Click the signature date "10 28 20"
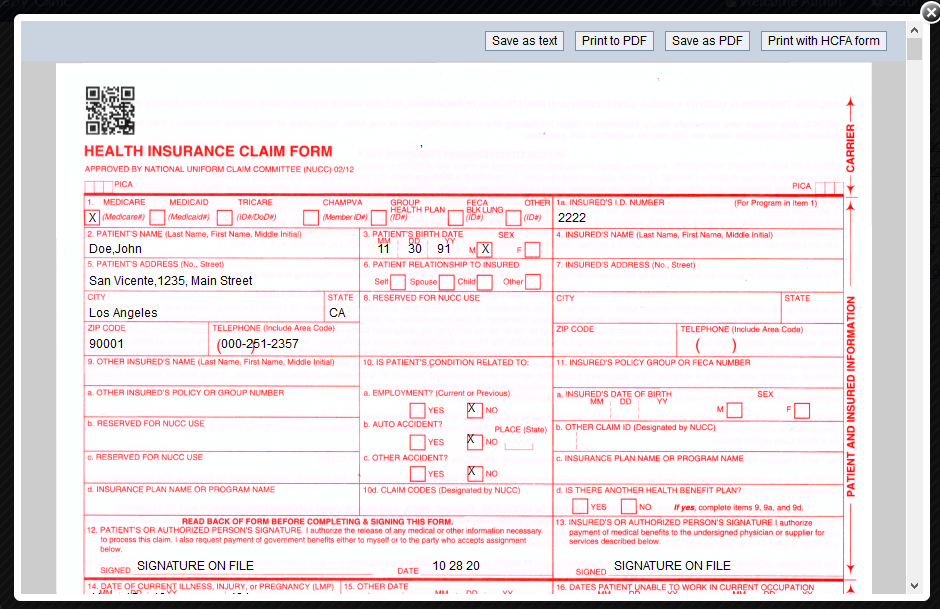Image resolution: width=940 pixels, height=609 pixels. coord(456,566)
